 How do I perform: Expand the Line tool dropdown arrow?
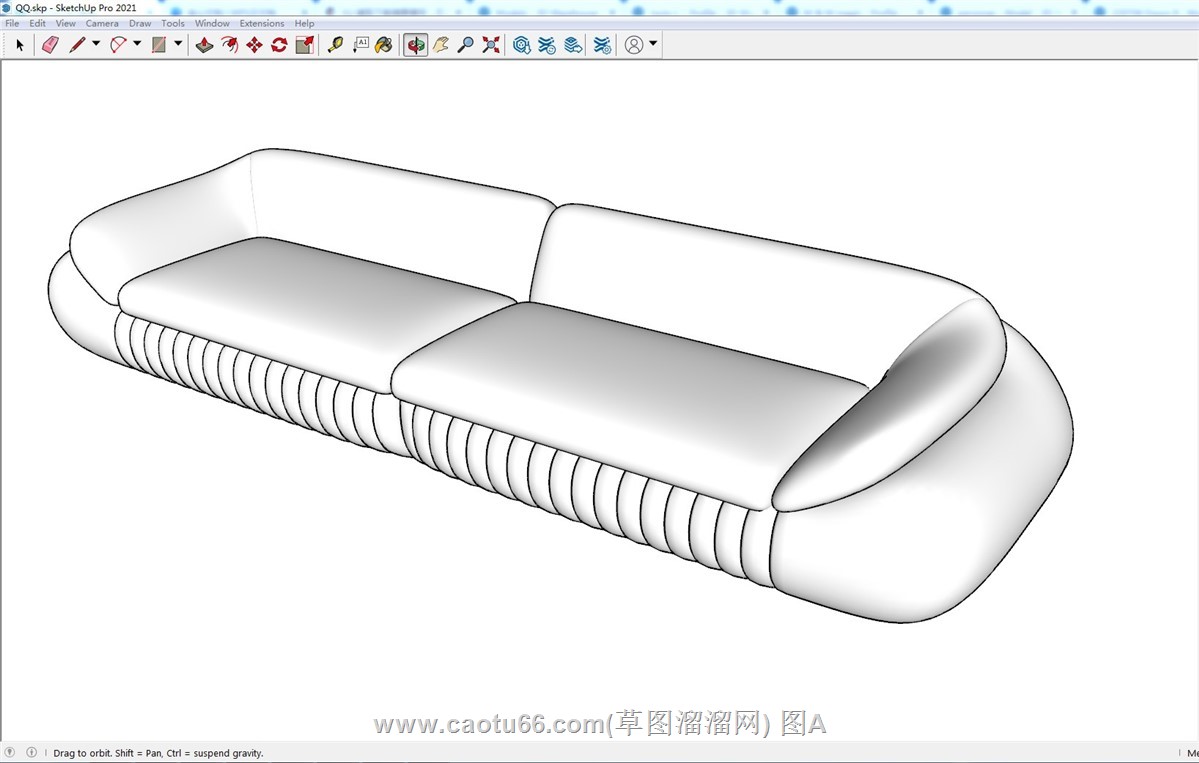(x=96, y=44)
